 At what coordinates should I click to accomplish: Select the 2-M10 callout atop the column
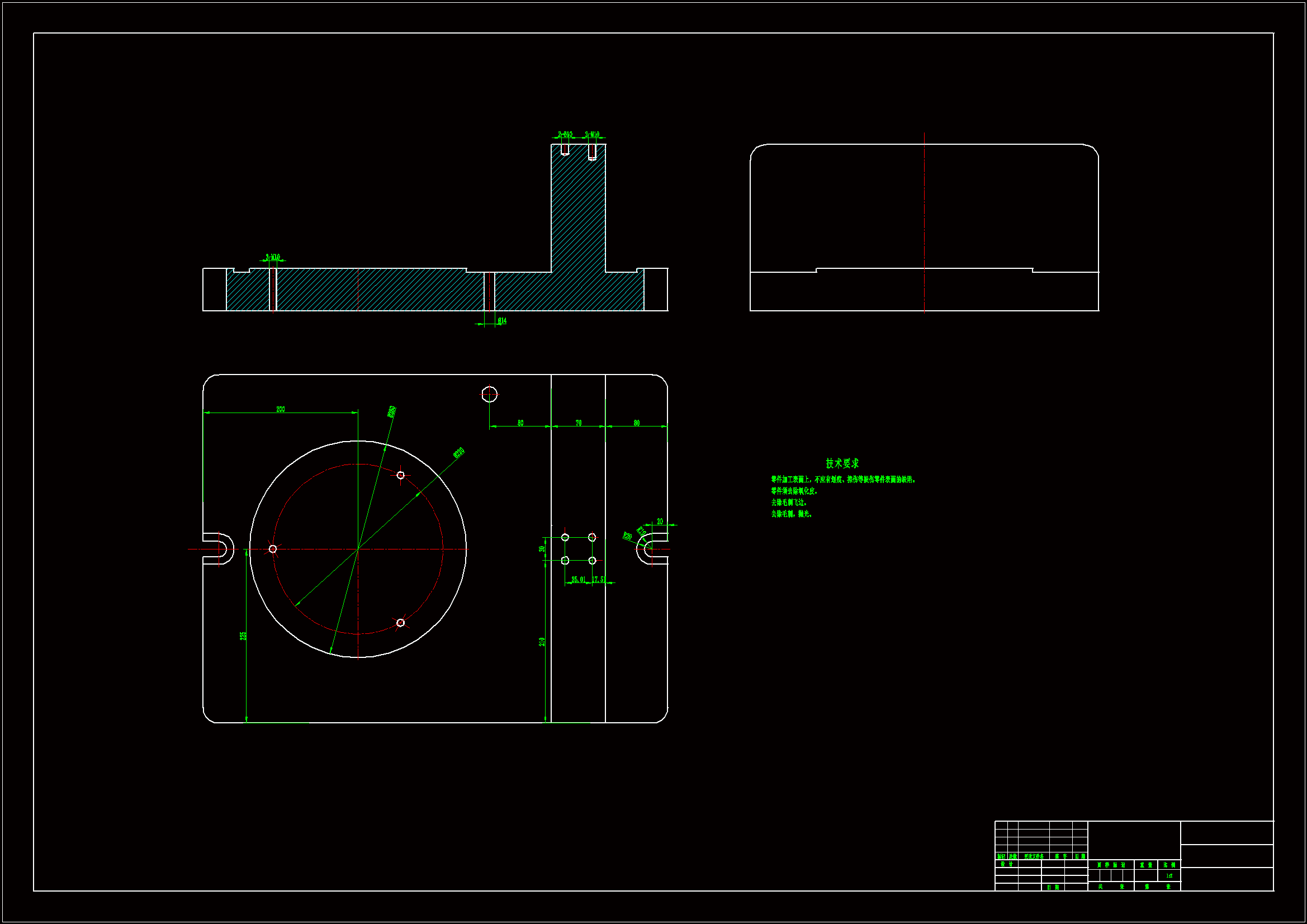click(x=592, y=135)
